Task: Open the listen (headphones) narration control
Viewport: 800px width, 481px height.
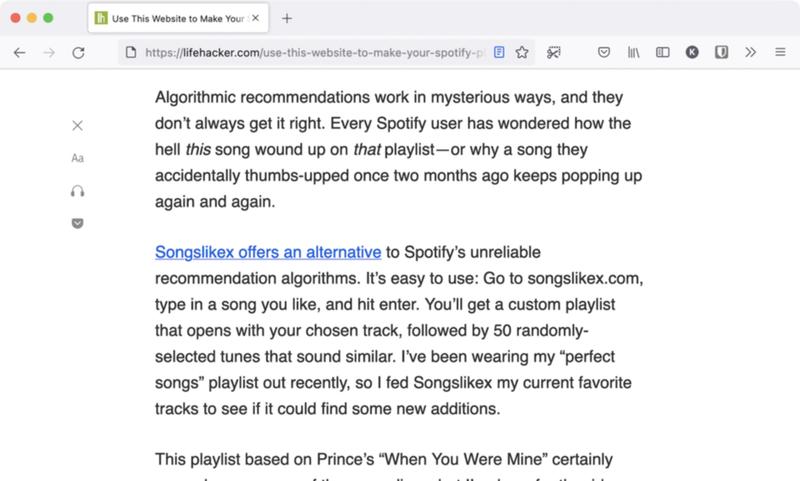Action: click(x=78, y=190)
